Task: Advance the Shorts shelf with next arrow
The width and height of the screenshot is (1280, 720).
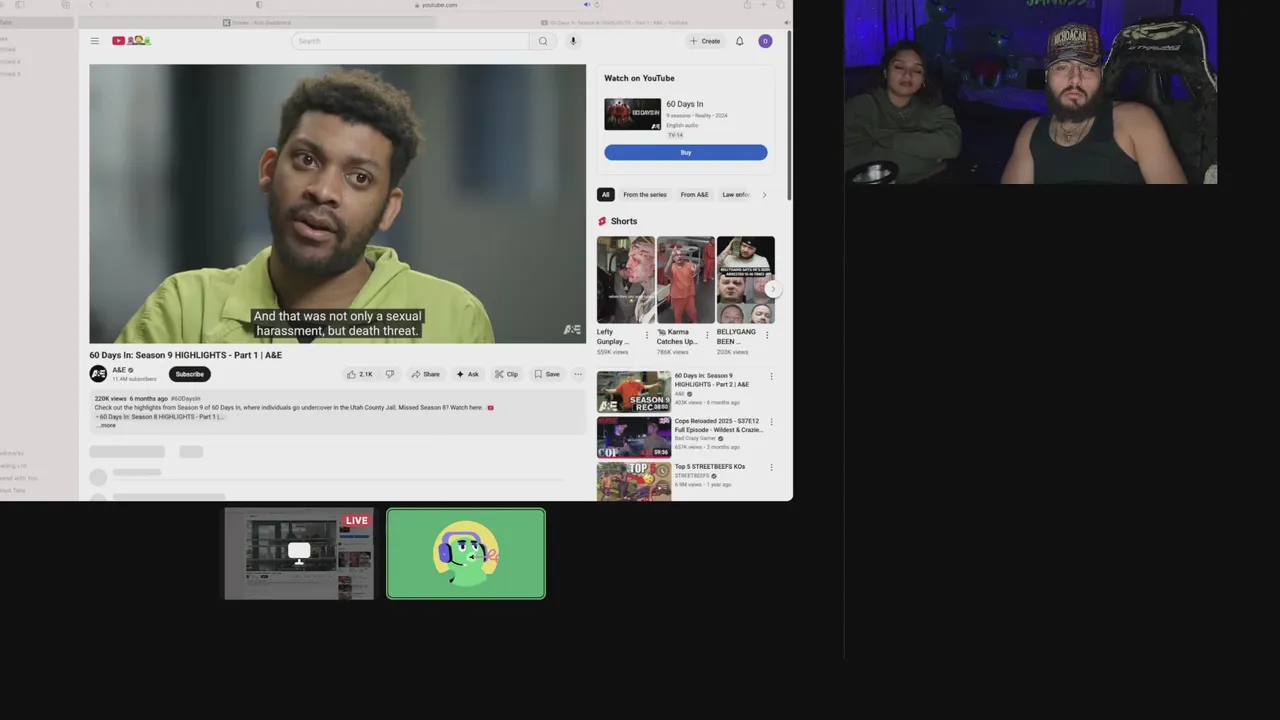Action: click(772, 289)
